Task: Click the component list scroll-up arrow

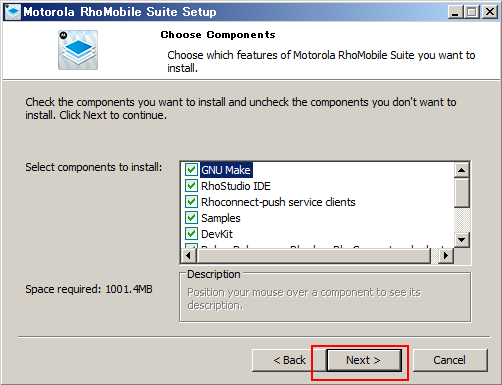Action: click(x=462, y=170)
